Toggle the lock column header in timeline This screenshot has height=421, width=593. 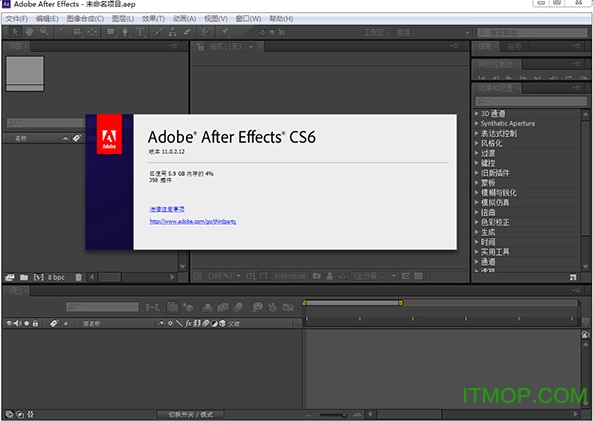[x=35, y=323]
